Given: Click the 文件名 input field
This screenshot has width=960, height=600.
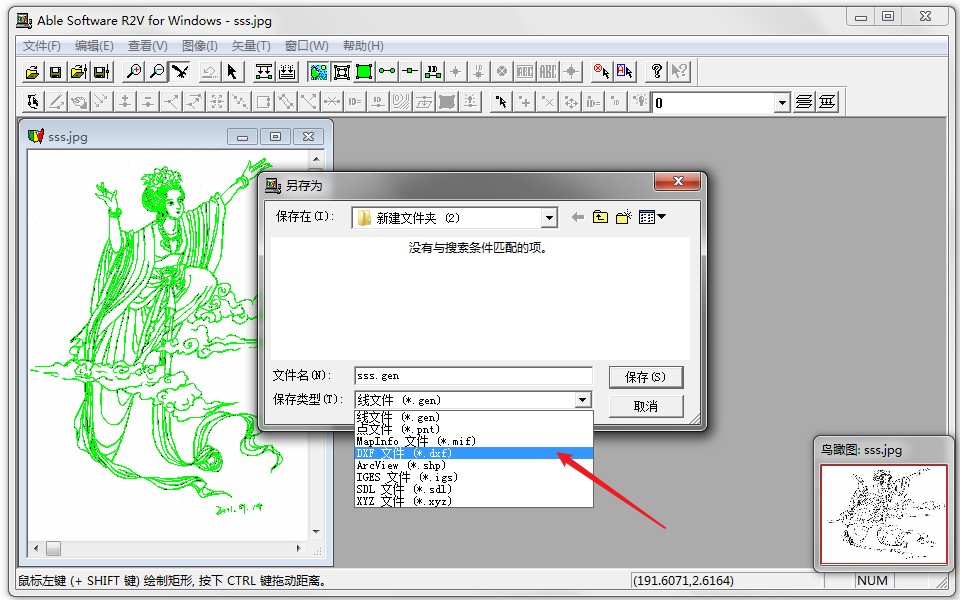Looking at the screenshot, I should click(473, 376).
